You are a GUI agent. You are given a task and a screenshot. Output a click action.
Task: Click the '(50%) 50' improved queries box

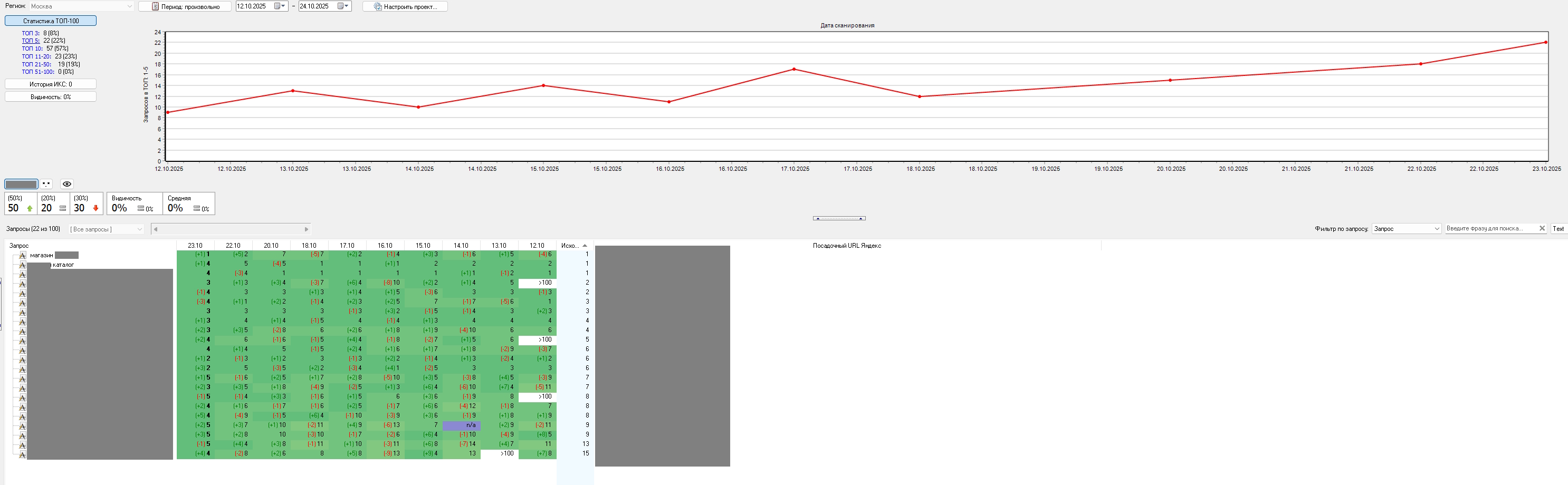click(x=21, y=204)
